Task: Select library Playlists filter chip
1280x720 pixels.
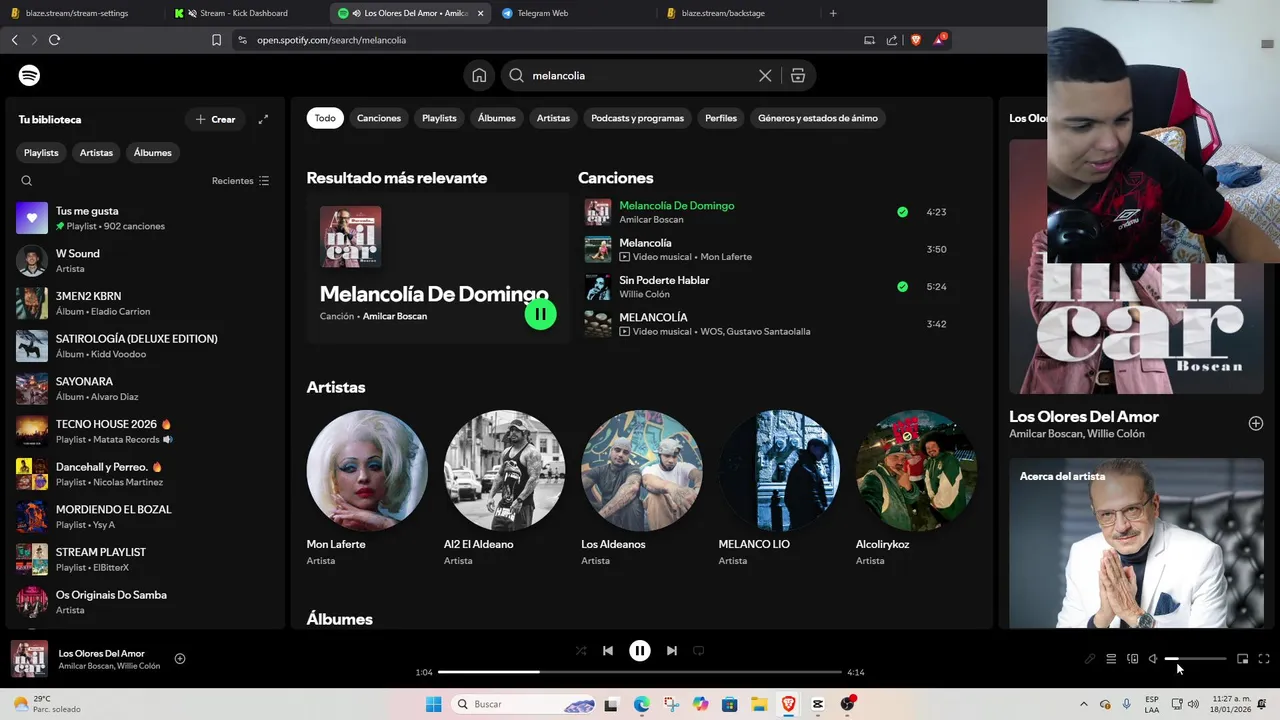Action: (x=41, y=153)
